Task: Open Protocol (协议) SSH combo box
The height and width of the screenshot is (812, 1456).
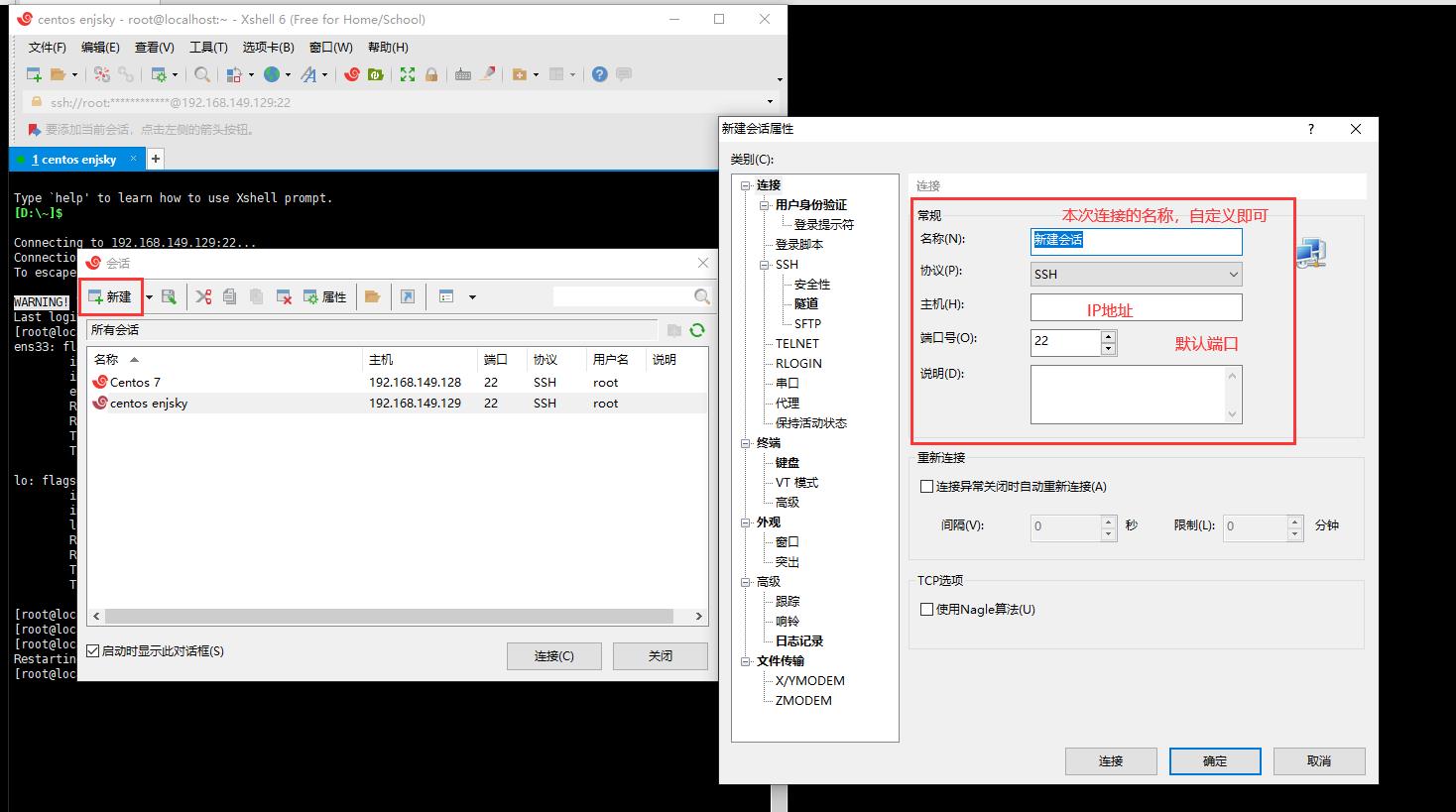Action: tap(1137, 274)
